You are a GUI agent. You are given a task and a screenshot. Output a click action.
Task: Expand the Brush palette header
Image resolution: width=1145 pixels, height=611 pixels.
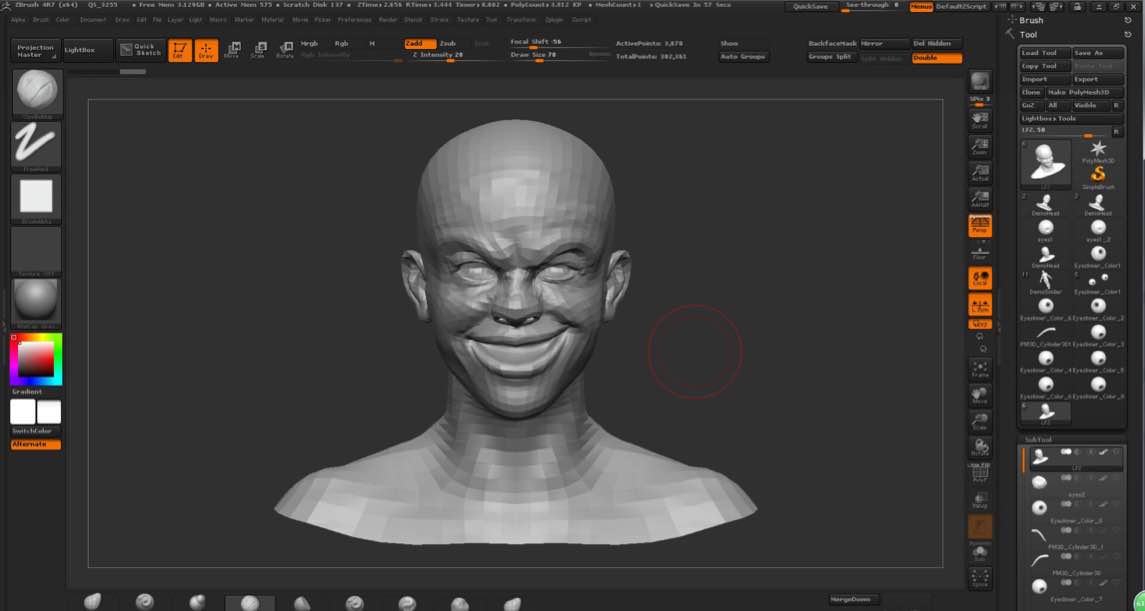point(1031,20)
